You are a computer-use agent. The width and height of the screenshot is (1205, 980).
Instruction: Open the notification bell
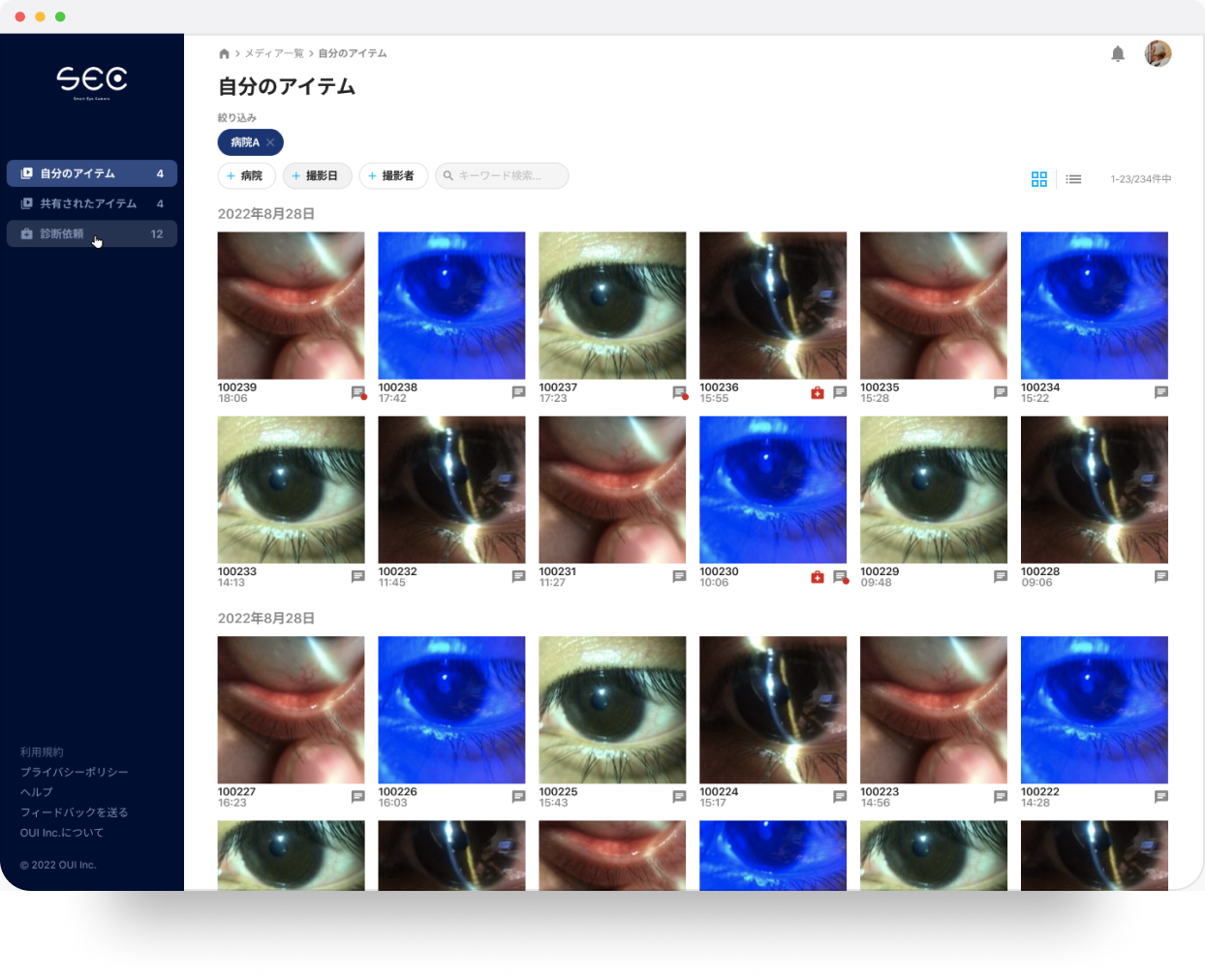1117,54
